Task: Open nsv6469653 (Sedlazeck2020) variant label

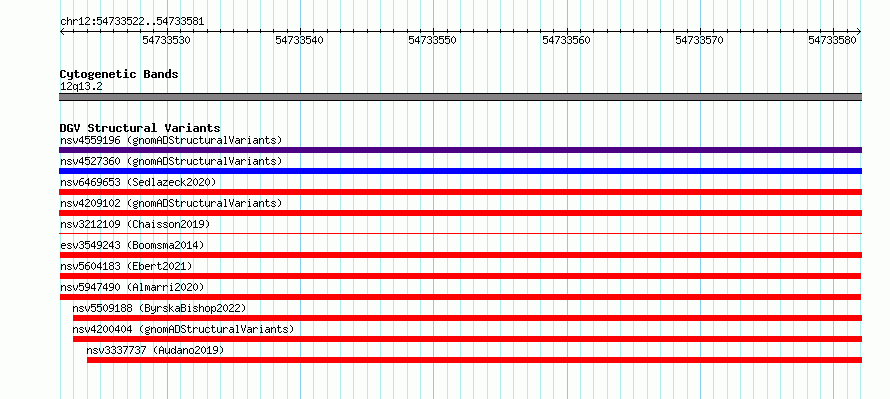Action: (138, 182)
